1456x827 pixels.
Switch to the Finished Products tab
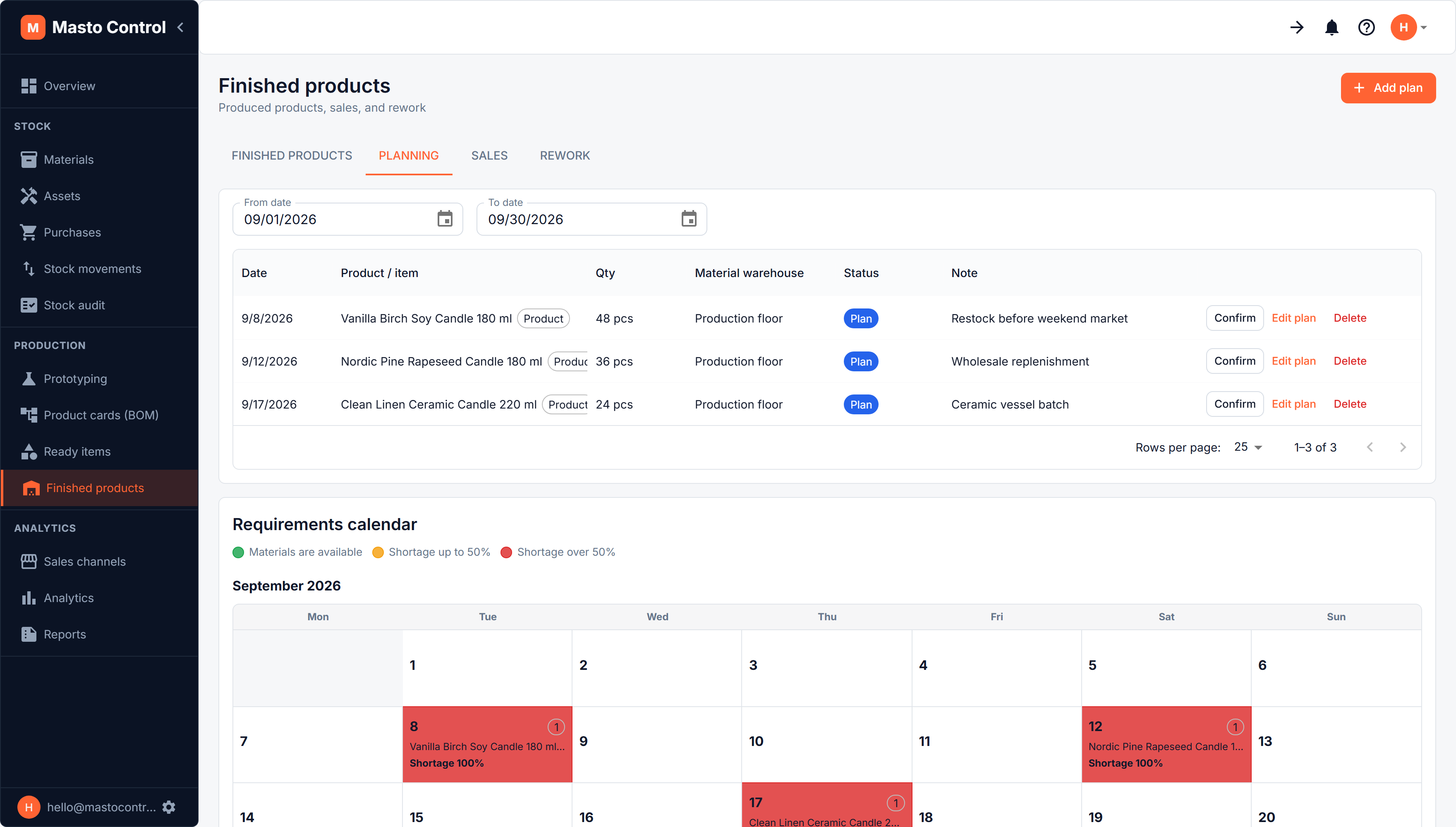tap(292, 155)
